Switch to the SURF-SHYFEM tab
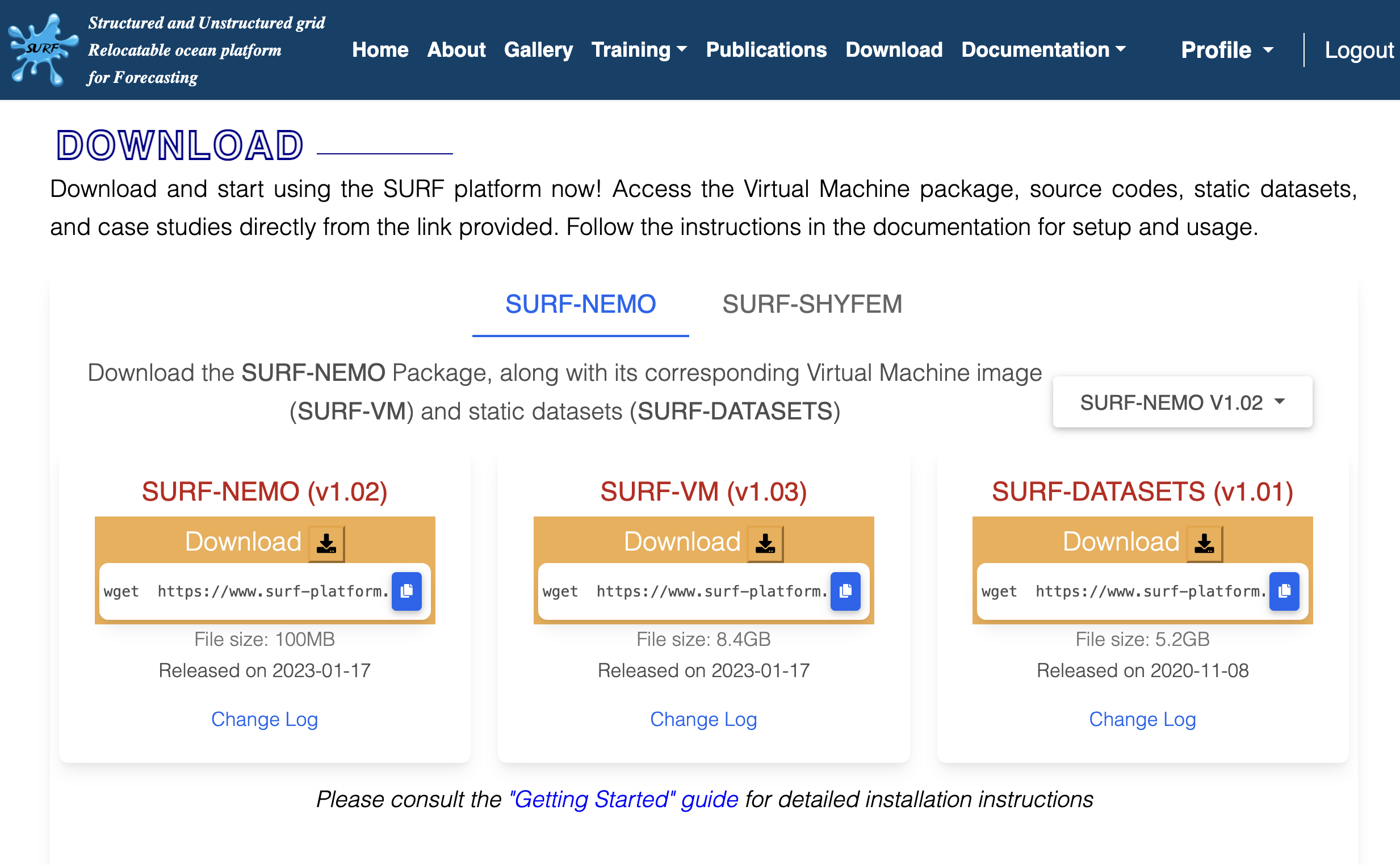Screen dimensions: 1400x865 coord(812,304)
